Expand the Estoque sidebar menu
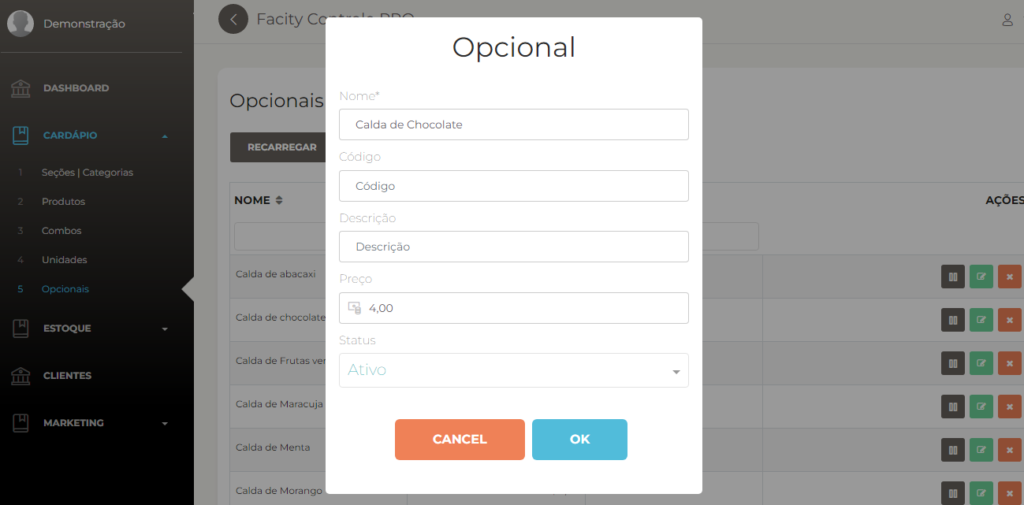This screenshot has width=1024, height=505. pyautogui.click(x=165, y=329)
